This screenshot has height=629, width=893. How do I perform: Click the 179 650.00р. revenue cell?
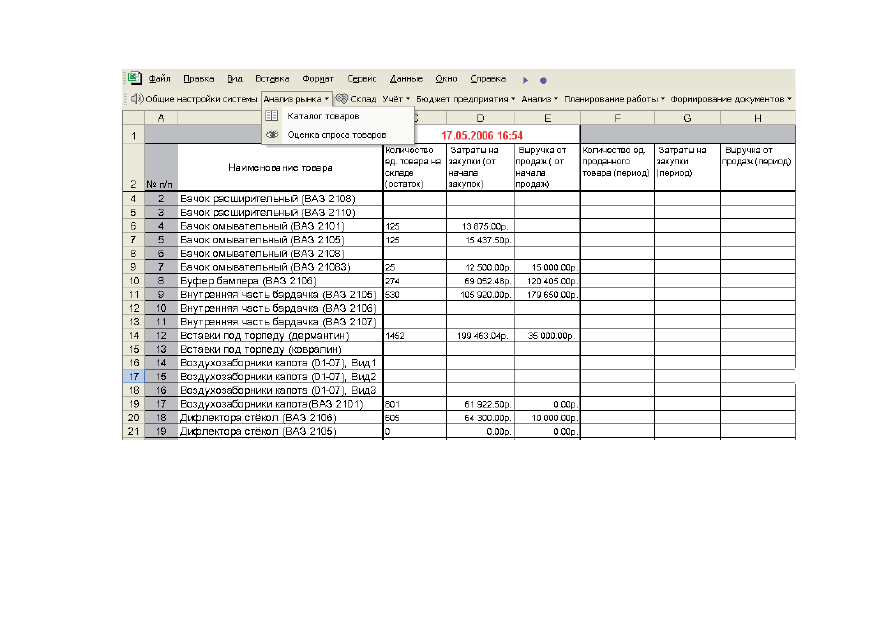547,295
